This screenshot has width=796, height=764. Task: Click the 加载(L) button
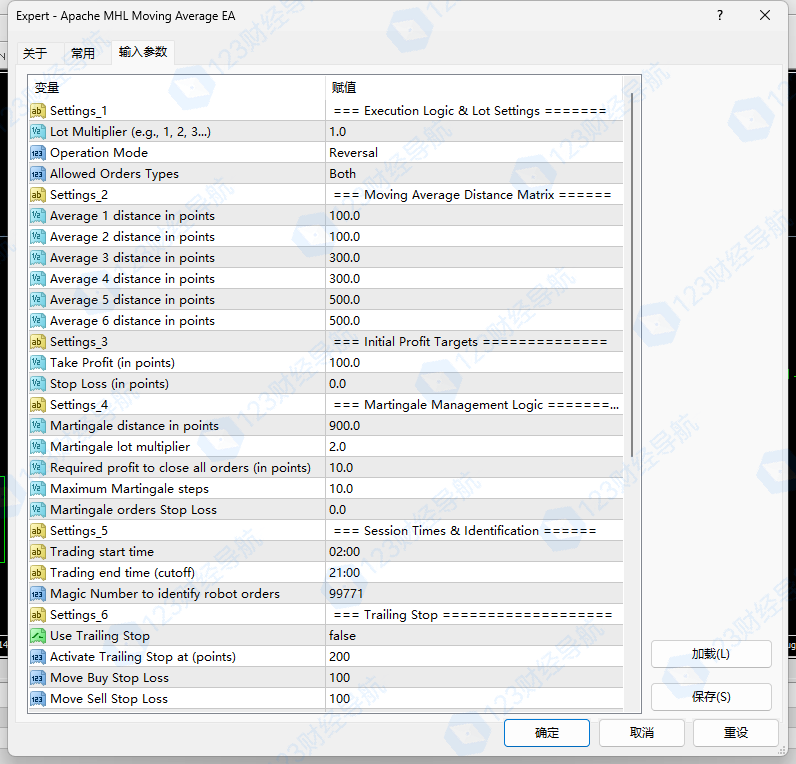click(711, 654)
